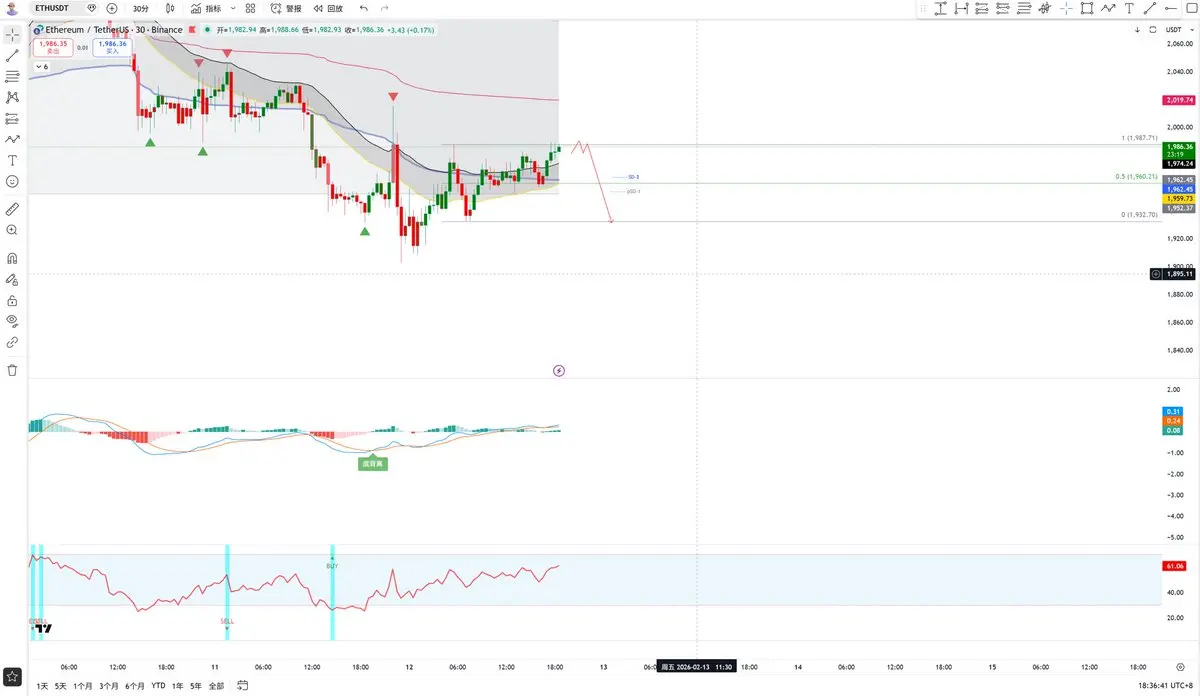This screenshot has height=696, width=1200.
Task: Click the 底背离 divergence label on MACD
Action: click(374, 463)
